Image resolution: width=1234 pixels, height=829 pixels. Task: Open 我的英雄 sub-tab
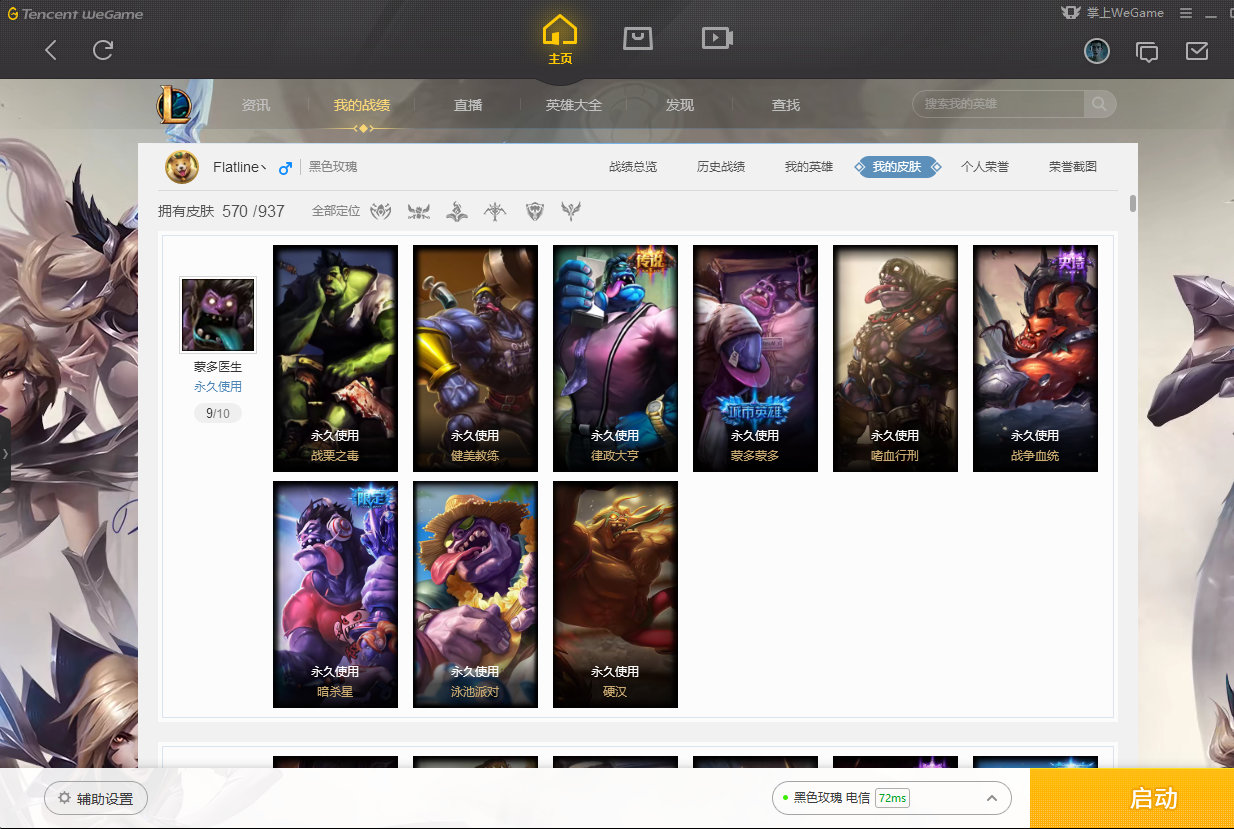click(x=809, y=167)
